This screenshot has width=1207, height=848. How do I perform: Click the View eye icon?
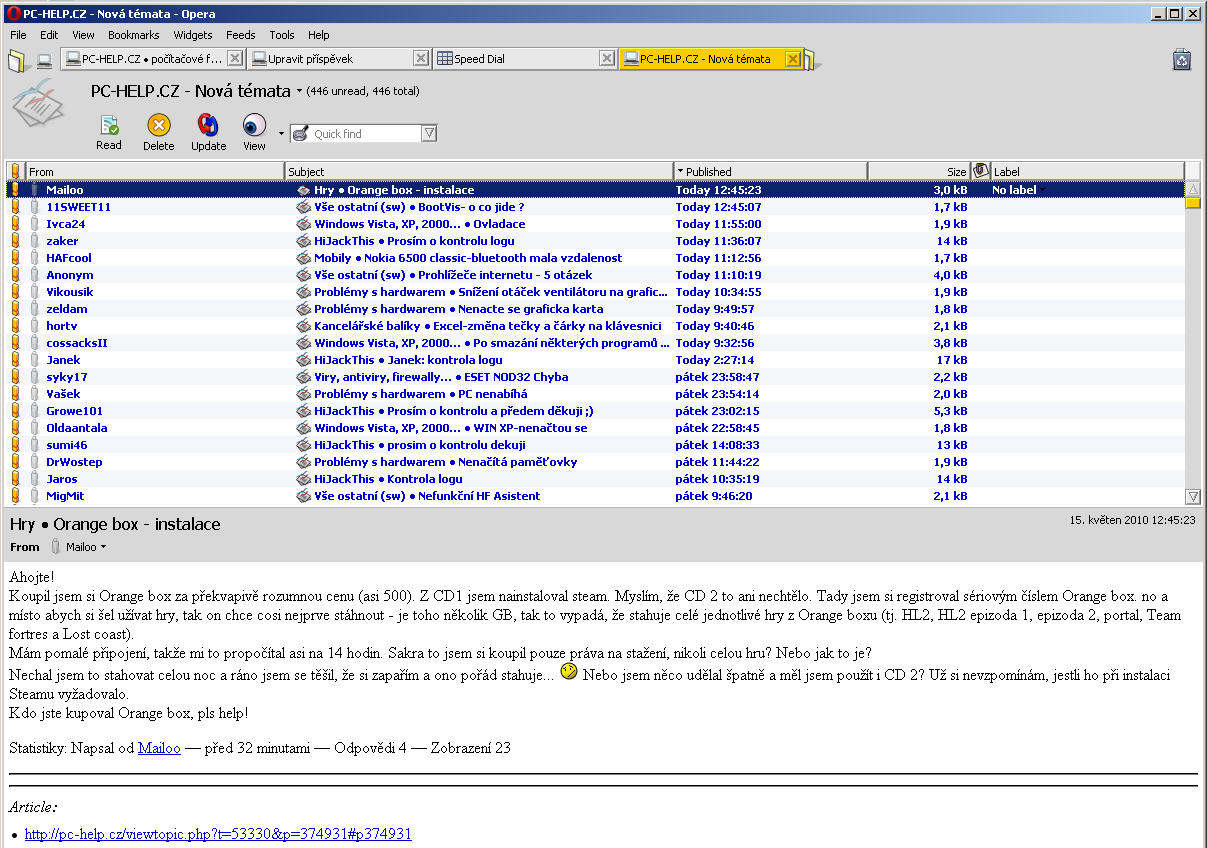[x=254, y=126]
